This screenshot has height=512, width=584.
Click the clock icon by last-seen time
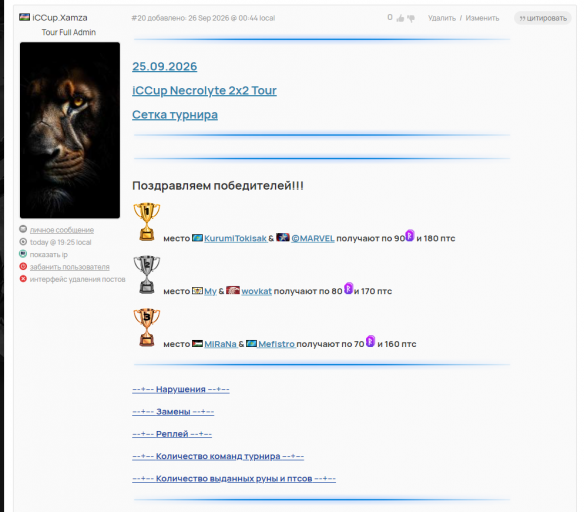tap(23, 242)
